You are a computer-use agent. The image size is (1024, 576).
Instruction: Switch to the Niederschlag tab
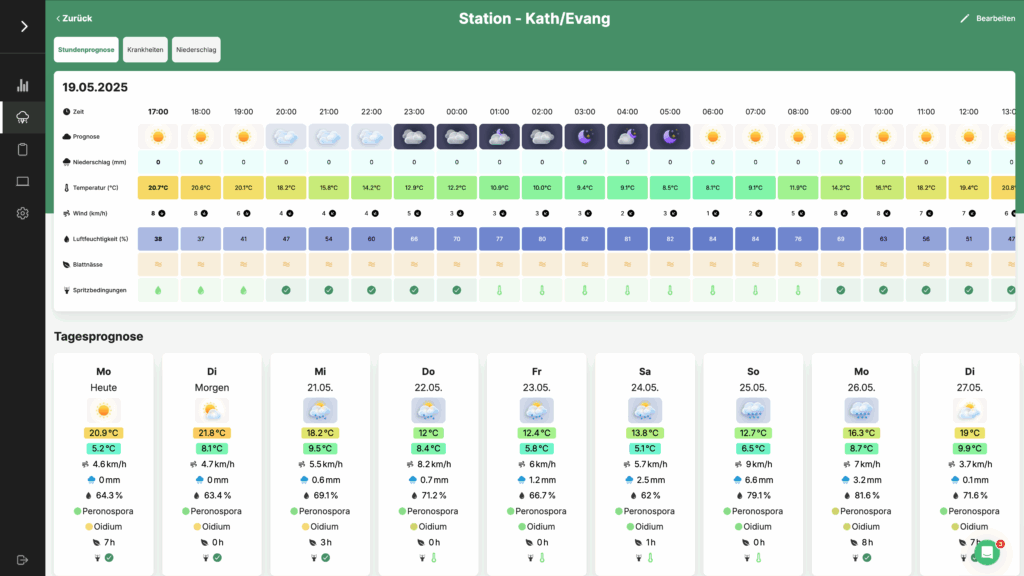[x=196, y=50]
